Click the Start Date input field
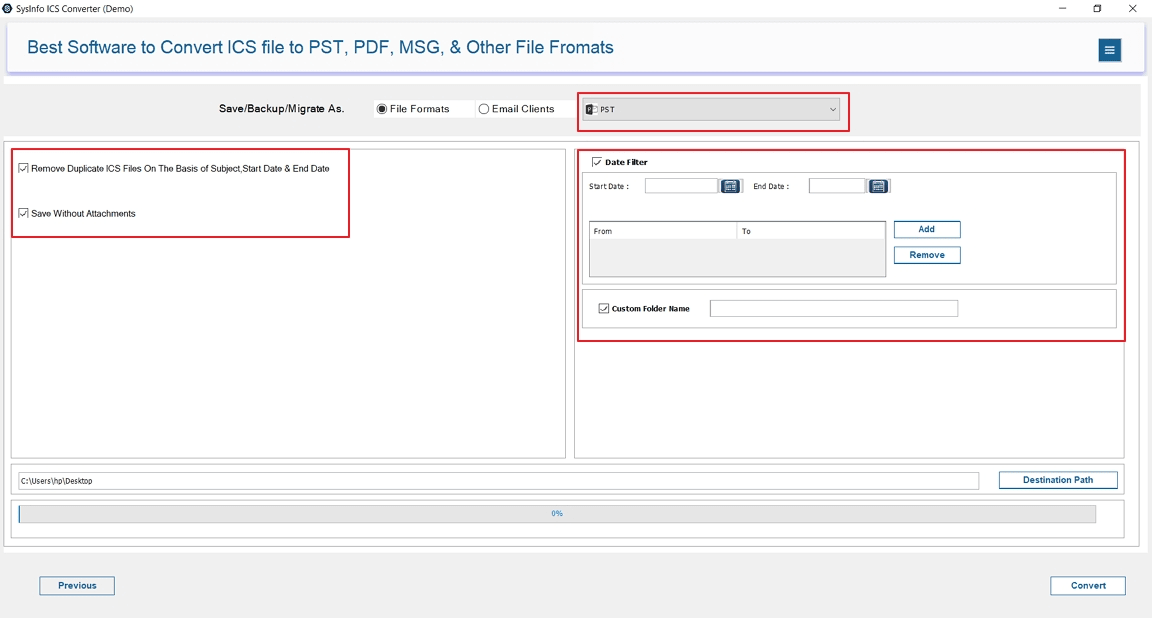The width and height of the screenshot is (1152, 618). tap(681, 186)
